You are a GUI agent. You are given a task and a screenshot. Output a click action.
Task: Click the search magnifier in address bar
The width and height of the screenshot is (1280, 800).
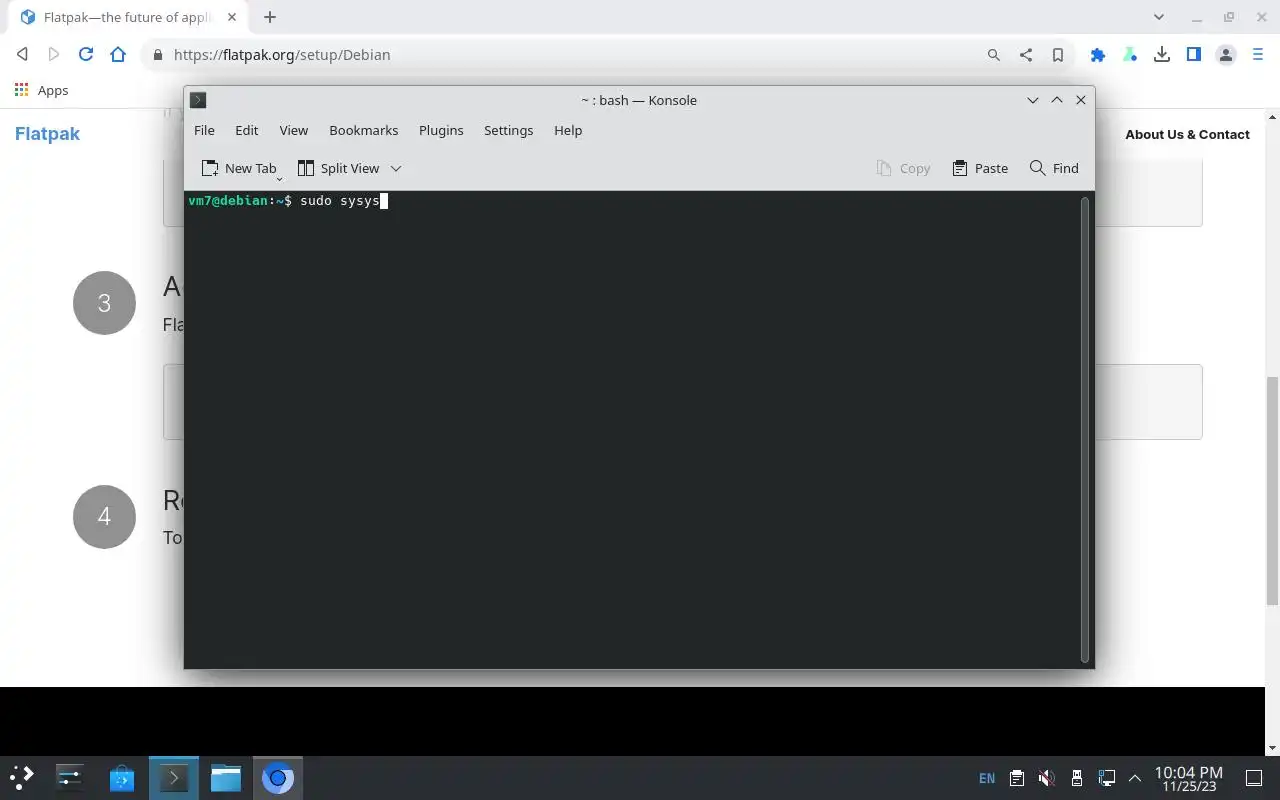(x=993, y=55)
